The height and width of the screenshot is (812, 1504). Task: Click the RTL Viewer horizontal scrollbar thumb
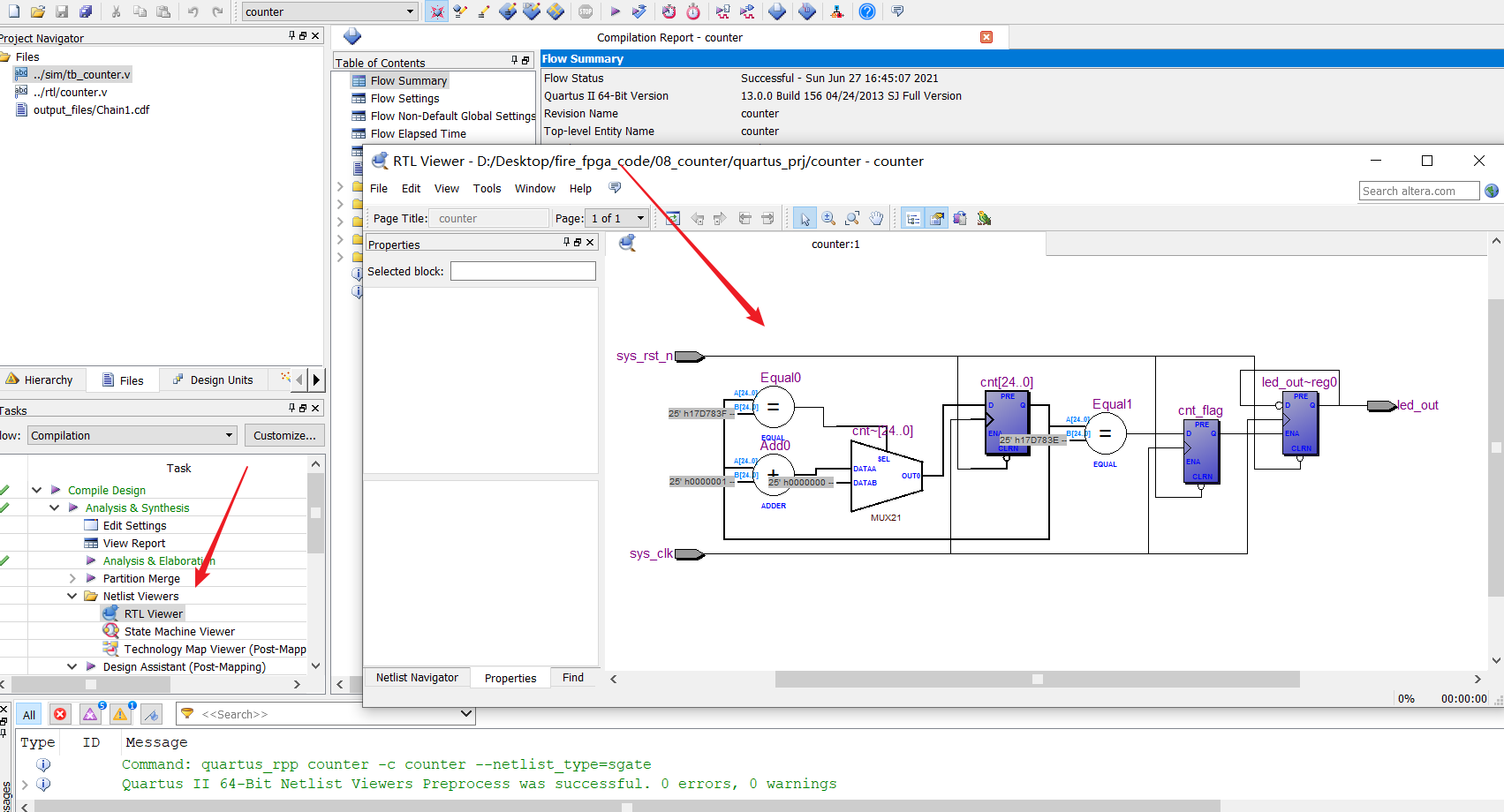pyautogui.click(x=1037, y=679)
